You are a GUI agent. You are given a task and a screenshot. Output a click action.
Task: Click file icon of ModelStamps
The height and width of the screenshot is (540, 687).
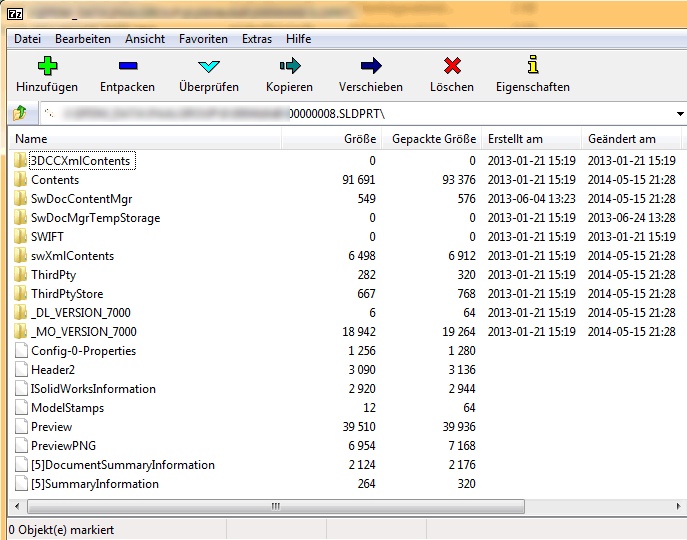pyautogui.click(x=21, y=408)
